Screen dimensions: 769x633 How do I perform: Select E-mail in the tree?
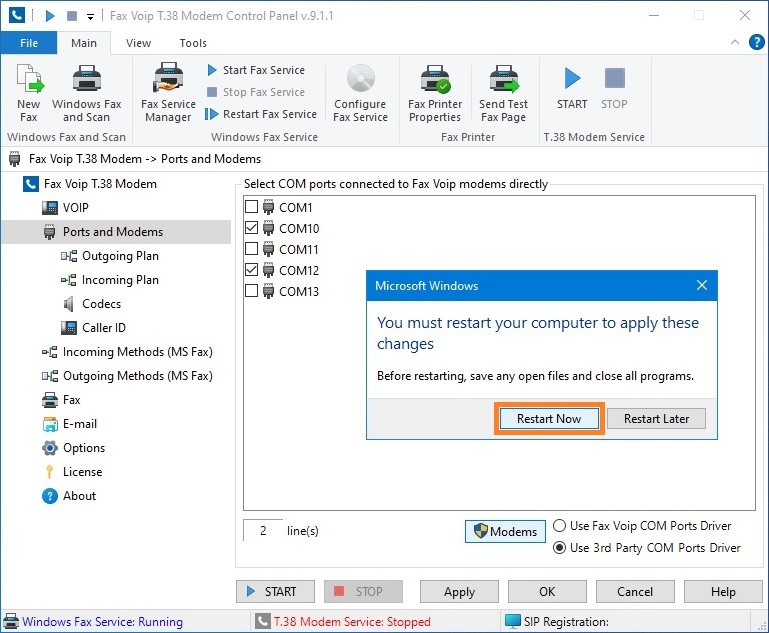(79, 424)
